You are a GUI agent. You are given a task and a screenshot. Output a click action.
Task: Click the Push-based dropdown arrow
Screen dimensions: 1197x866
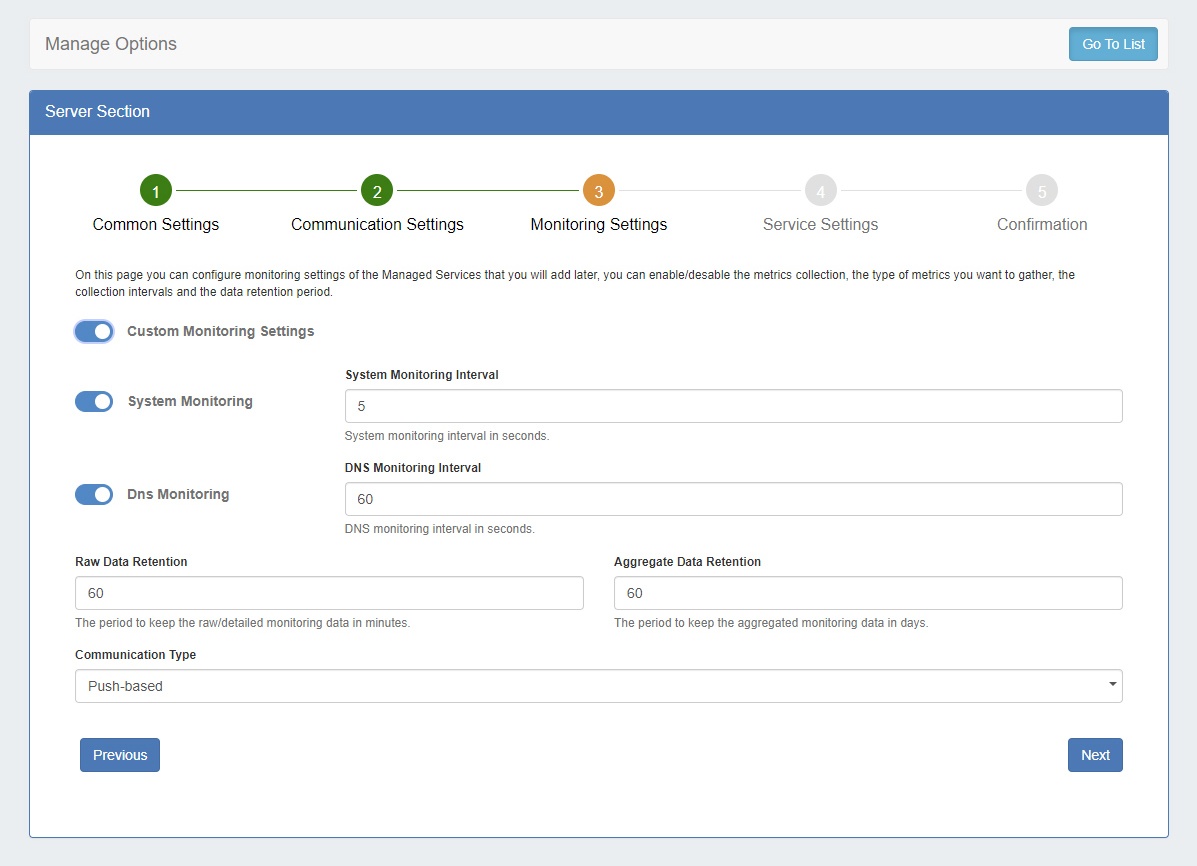click(1112, 685)
